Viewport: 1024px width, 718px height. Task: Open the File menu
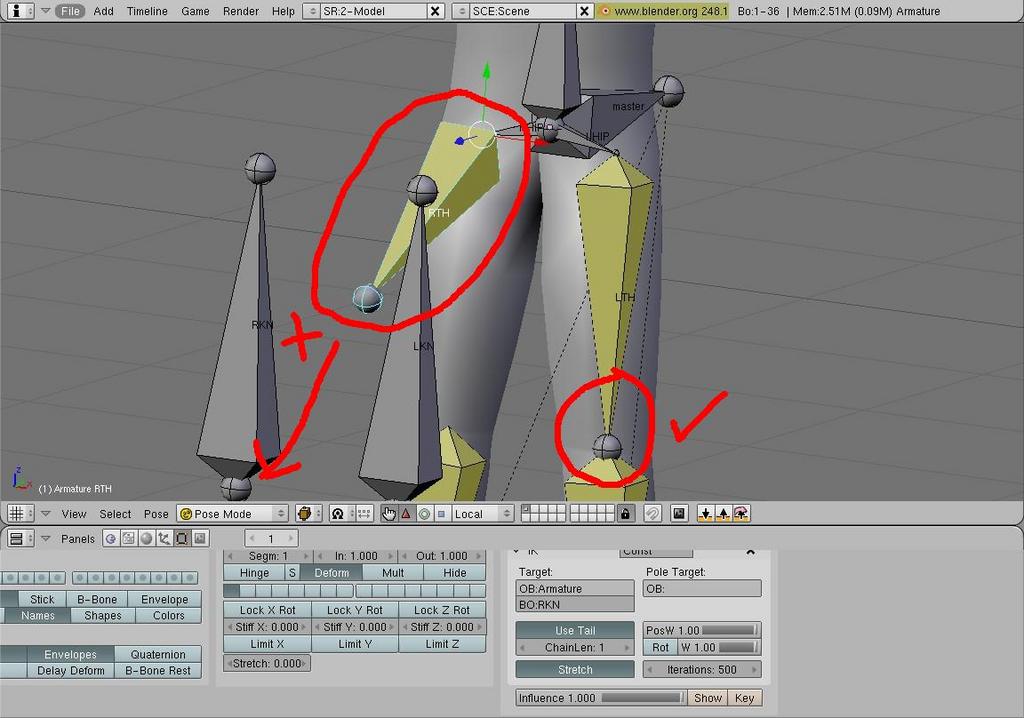click(x=70, y=11)
